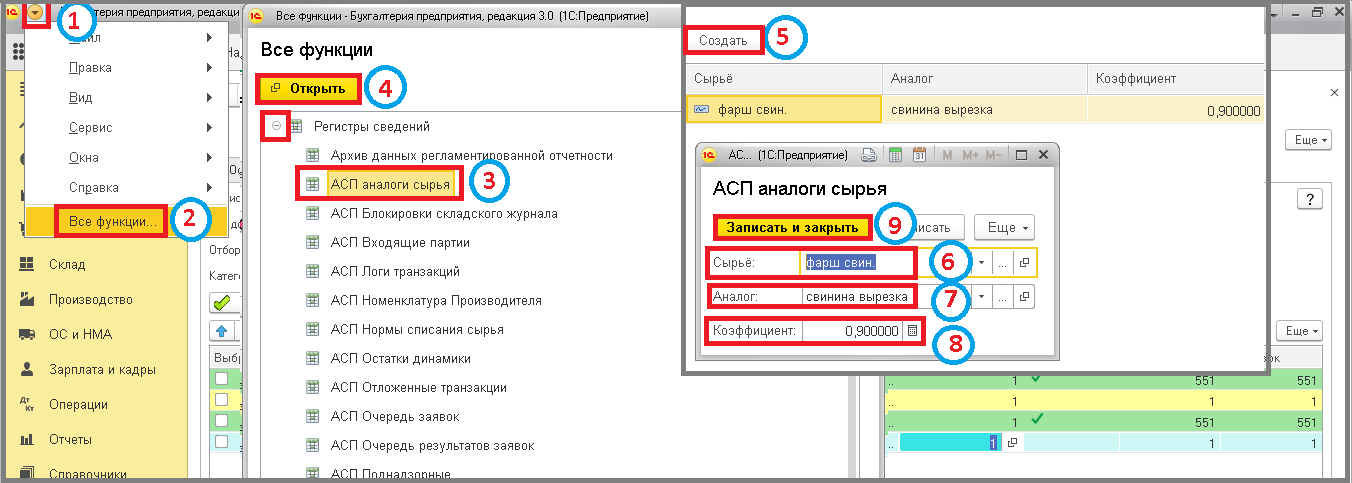Select АСП Очередь результатов заявок

pos(433,445)
